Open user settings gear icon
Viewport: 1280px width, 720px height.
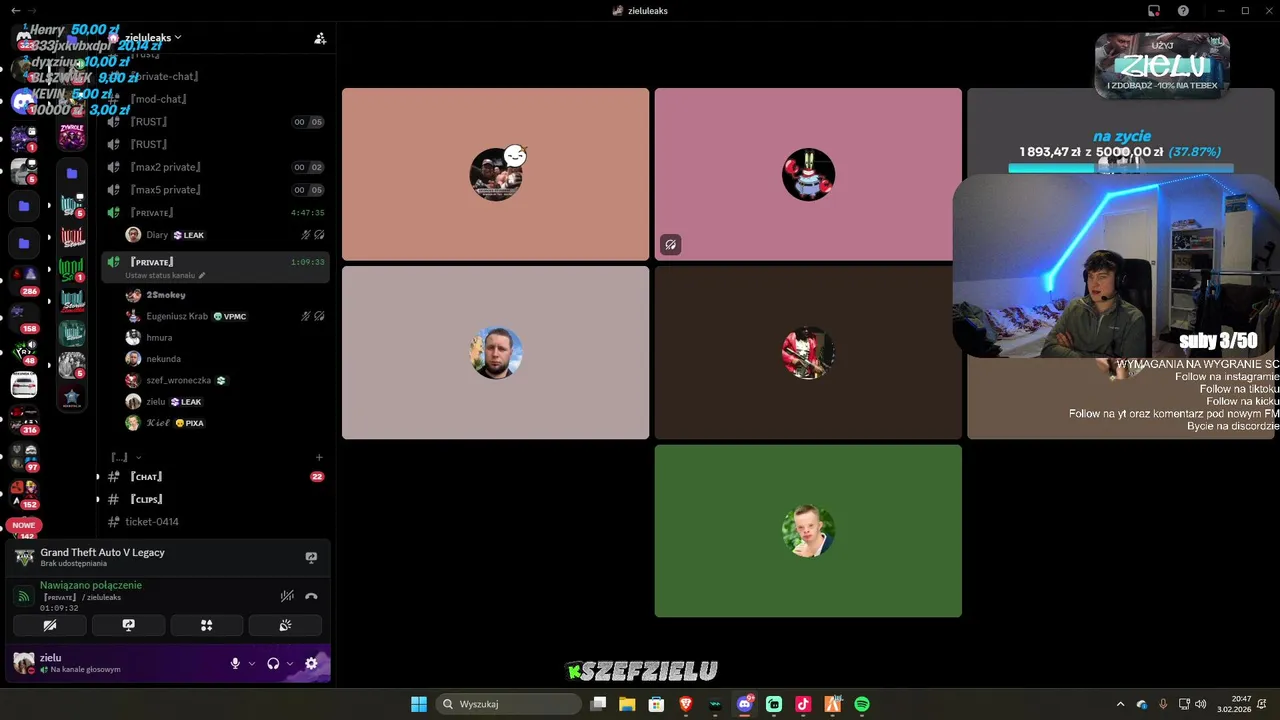[311, 663]
